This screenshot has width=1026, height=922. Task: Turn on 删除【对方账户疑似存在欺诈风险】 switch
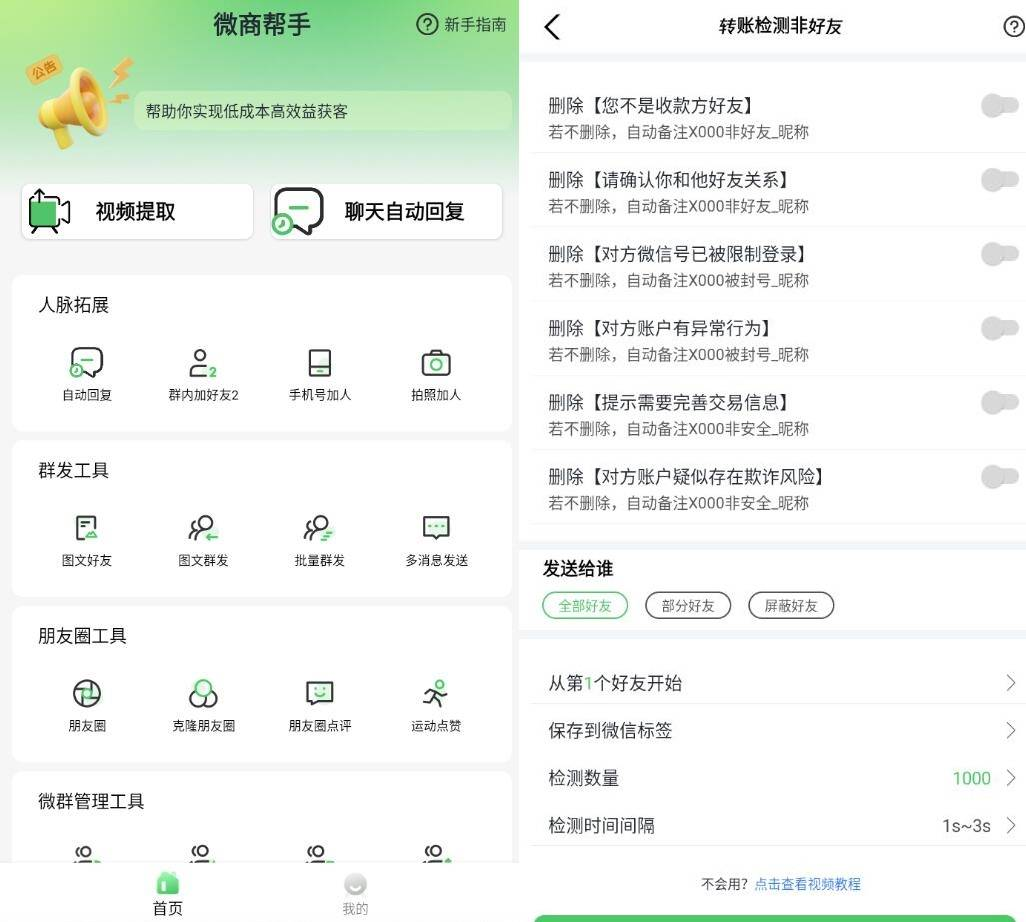(x=999, y=477)
